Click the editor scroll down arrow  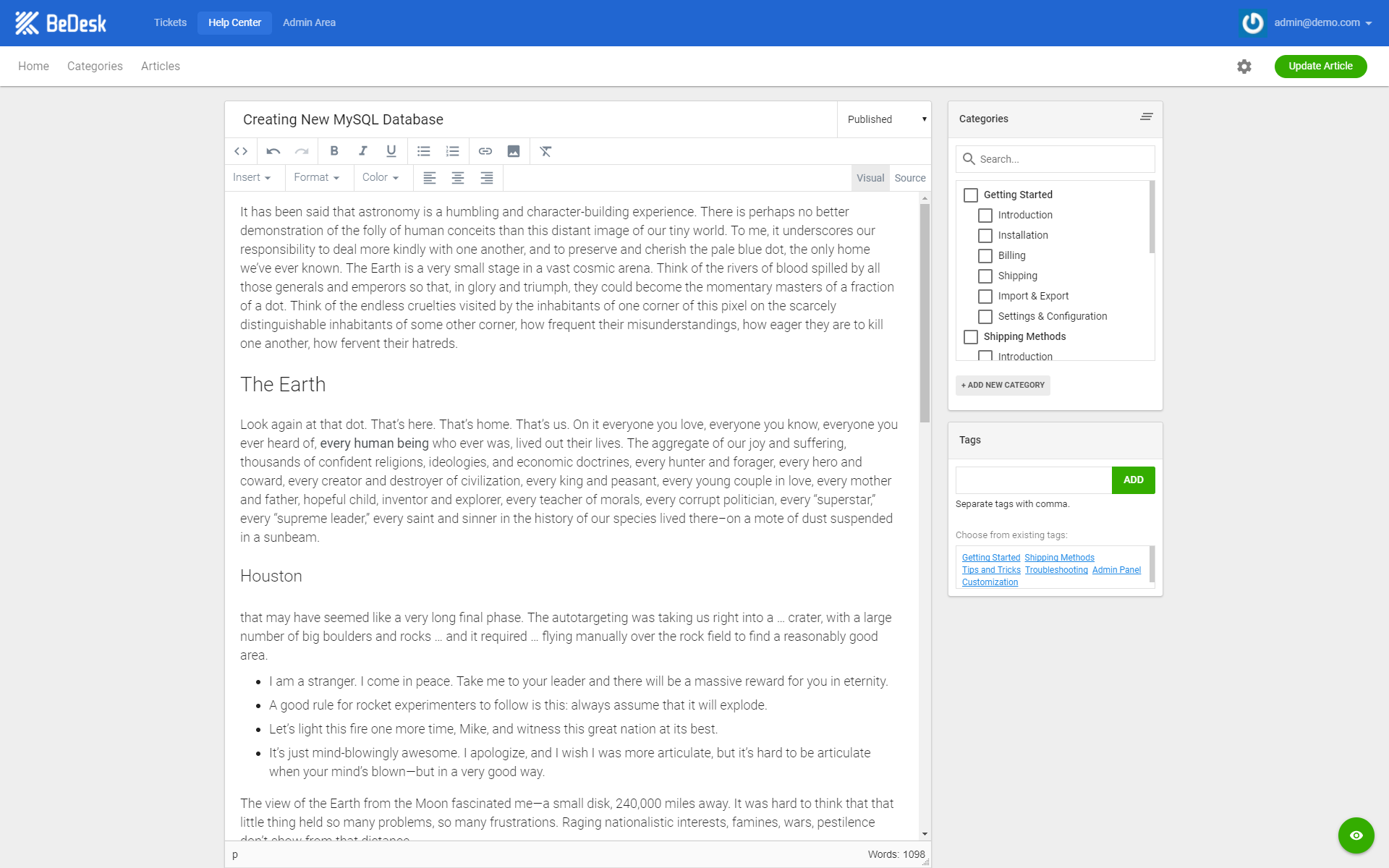(925, 835)
